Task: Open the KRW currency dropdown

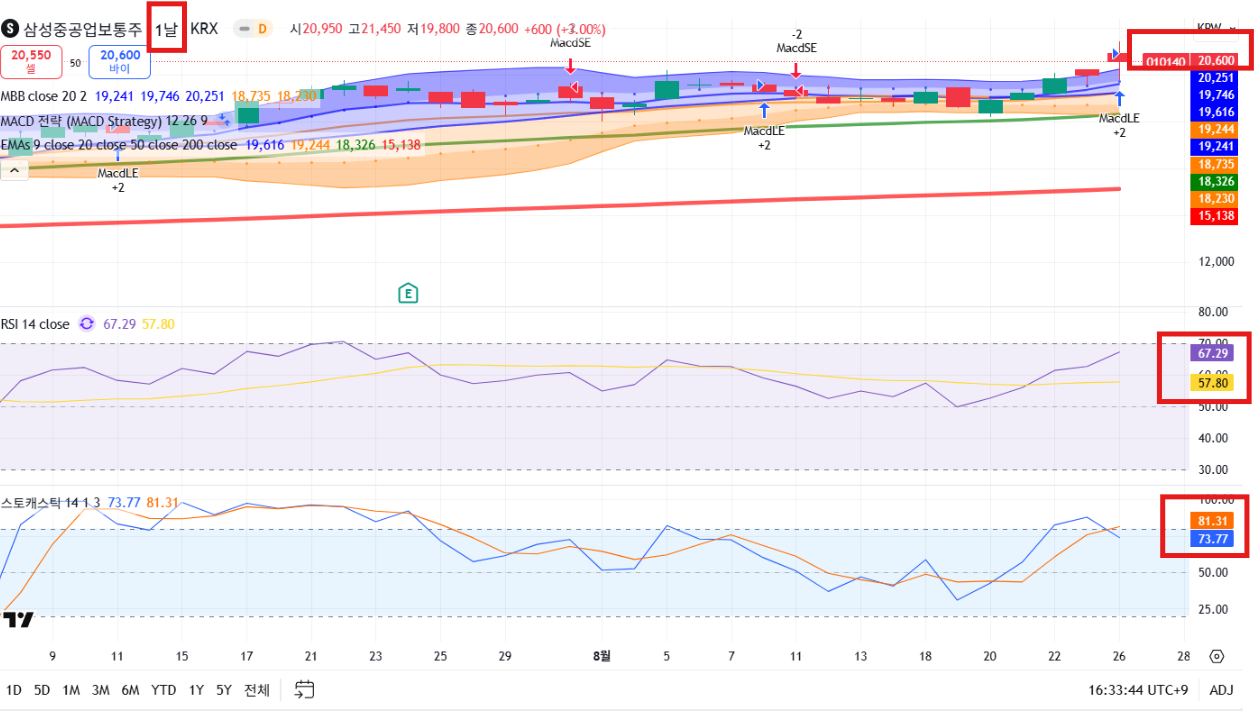Action: 1214,27
